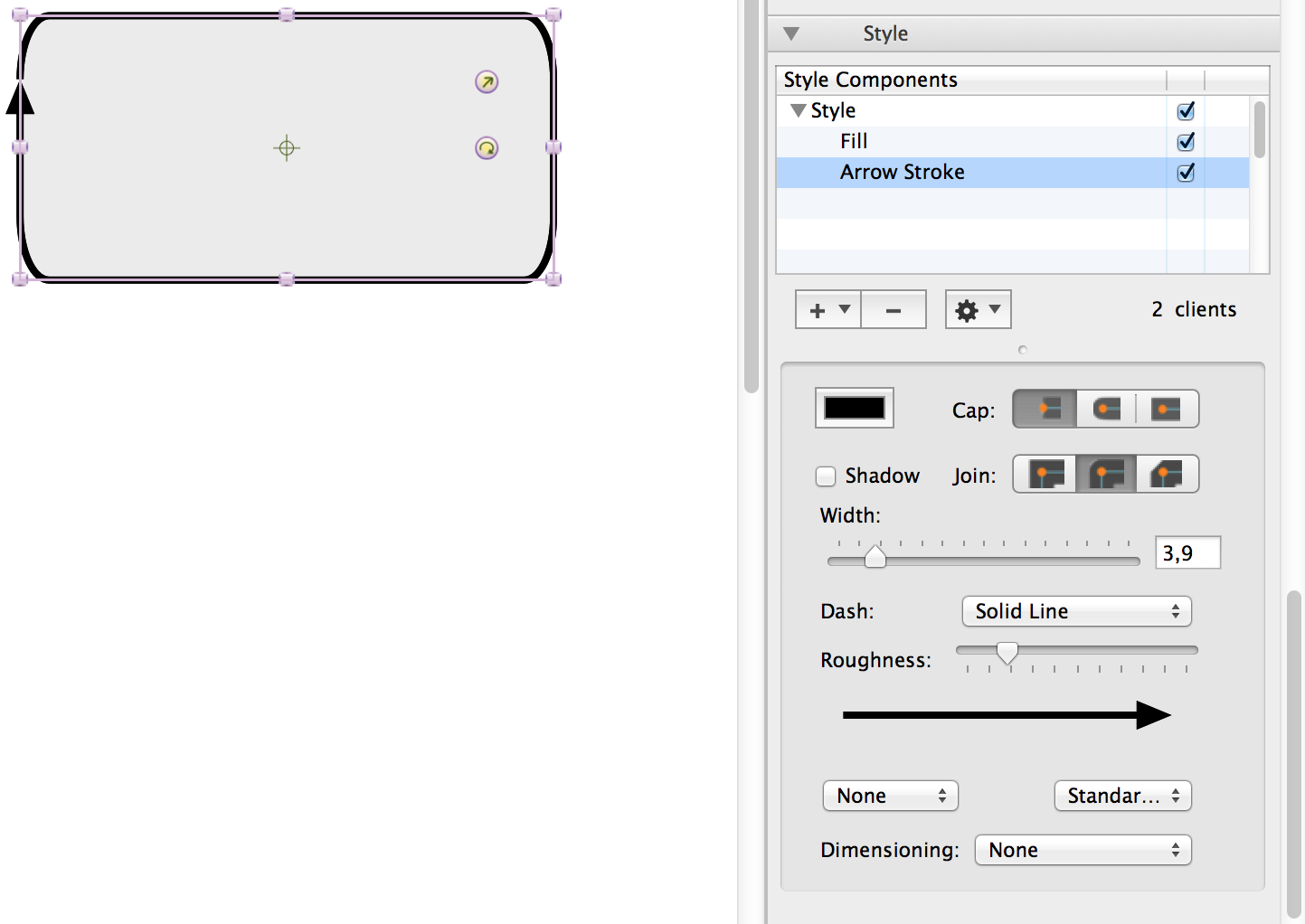Screen dimensions: 1305x924
Task: Choose the miter join icon
Action: pyautogui.click(x=1045, y=474)
